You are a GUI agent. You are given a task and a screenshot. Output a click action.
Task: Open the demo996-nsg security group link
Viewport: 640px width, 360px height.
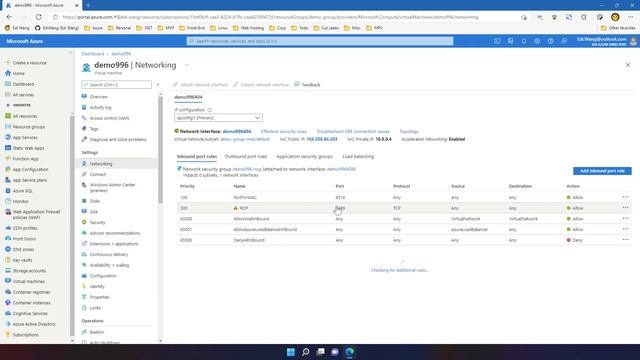tap(247, 169)
